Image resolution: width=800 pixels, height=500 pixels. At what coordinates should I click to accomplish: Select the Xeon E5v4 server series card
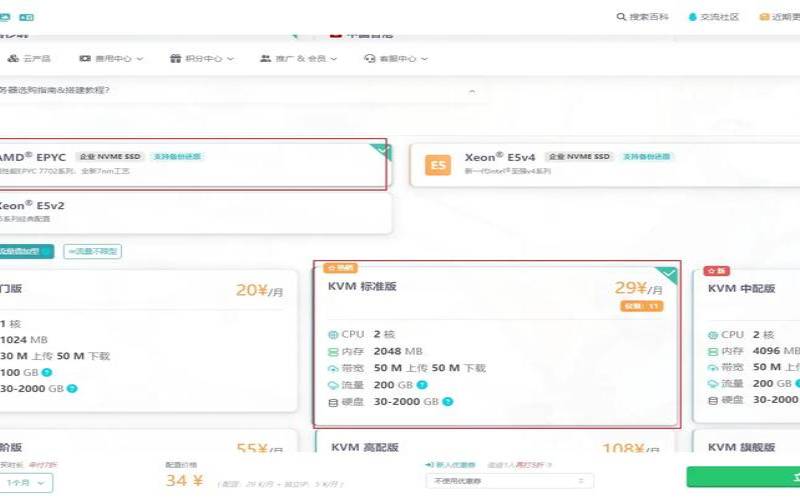click(605, 165)
